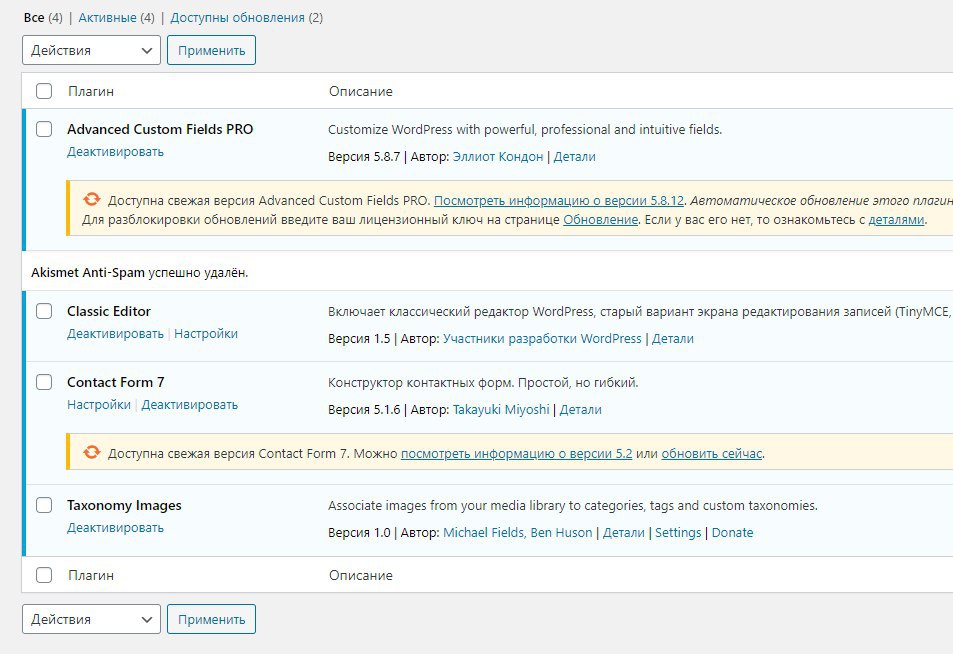This screenshot has width=953, height=654.
Task: Show the Все (4) plugins filter
Action: pos(43,18)
